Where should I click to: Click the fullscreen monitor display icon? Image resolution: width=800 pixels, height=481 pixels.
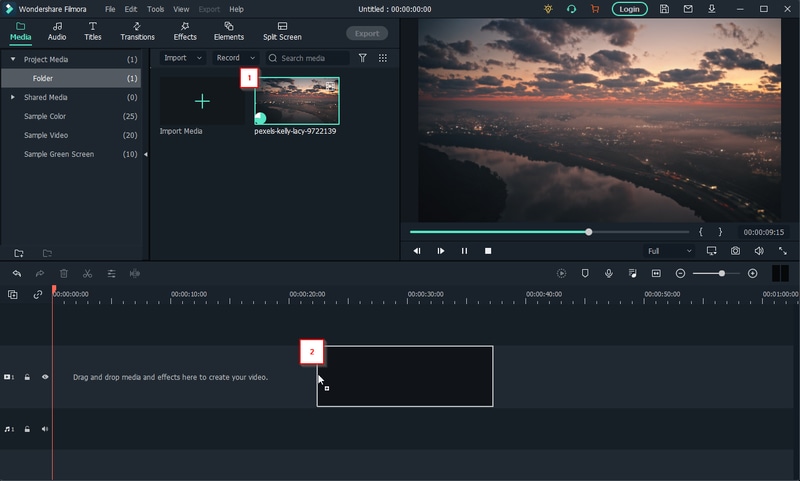[x=711, y=251]
